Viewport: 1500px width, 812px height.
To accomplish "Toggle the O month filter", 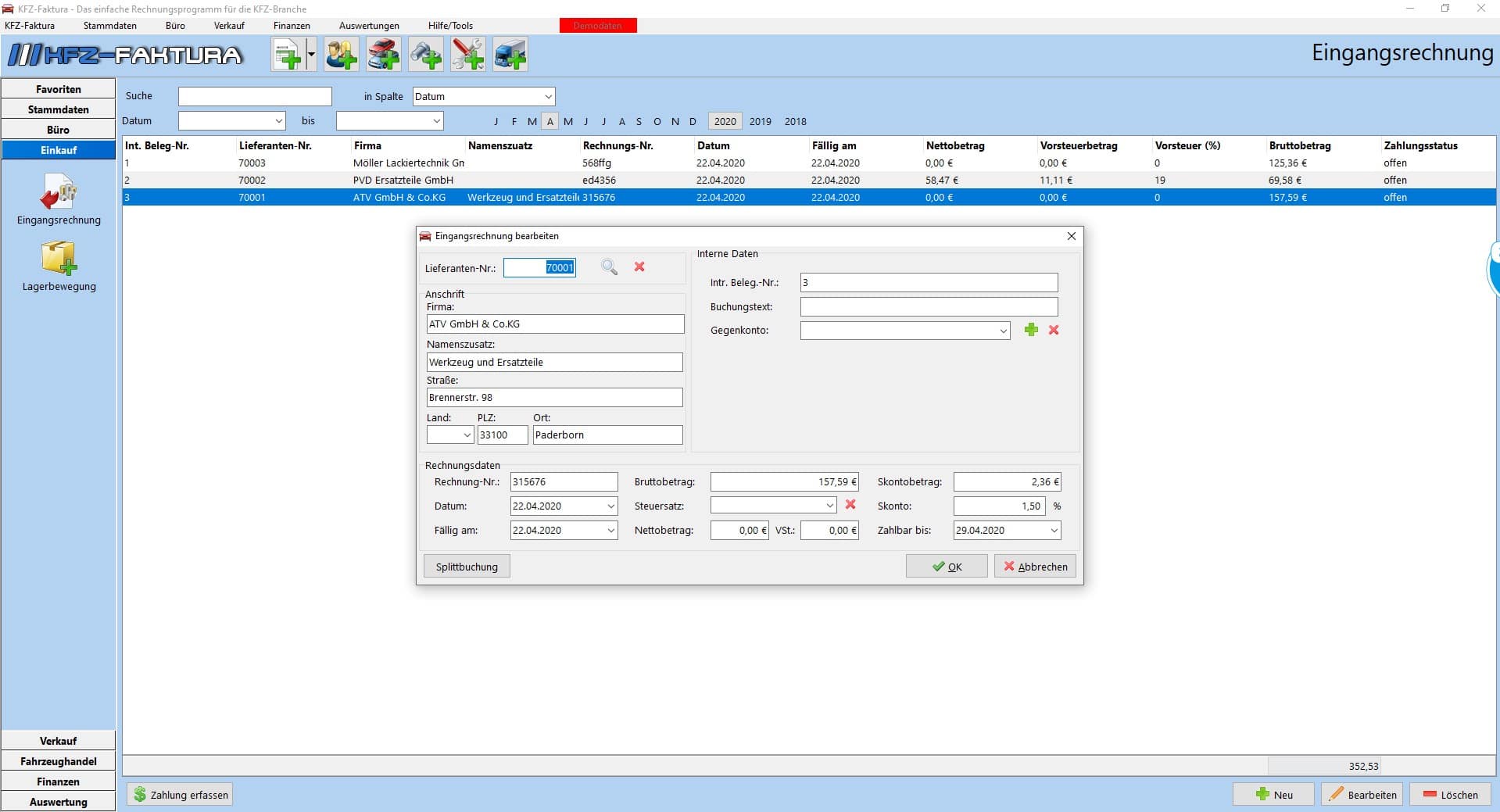I will pos(657,121).
